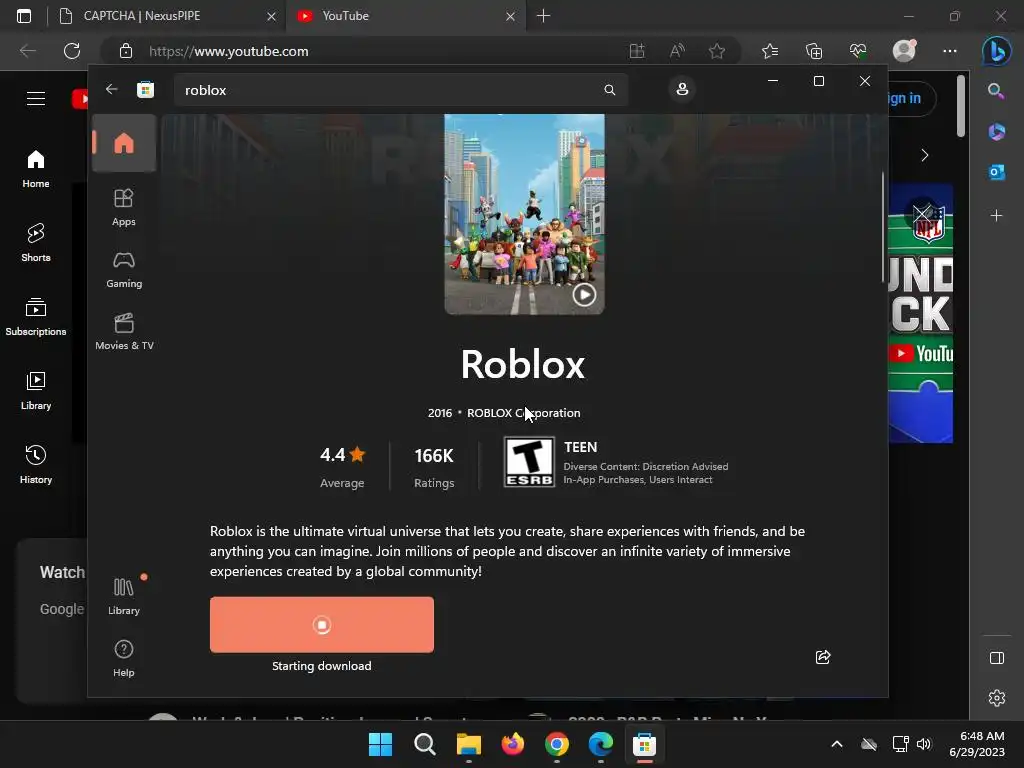View site information lock icon
This screenshot has height=768, width=1024.
(x=126, y=51)
